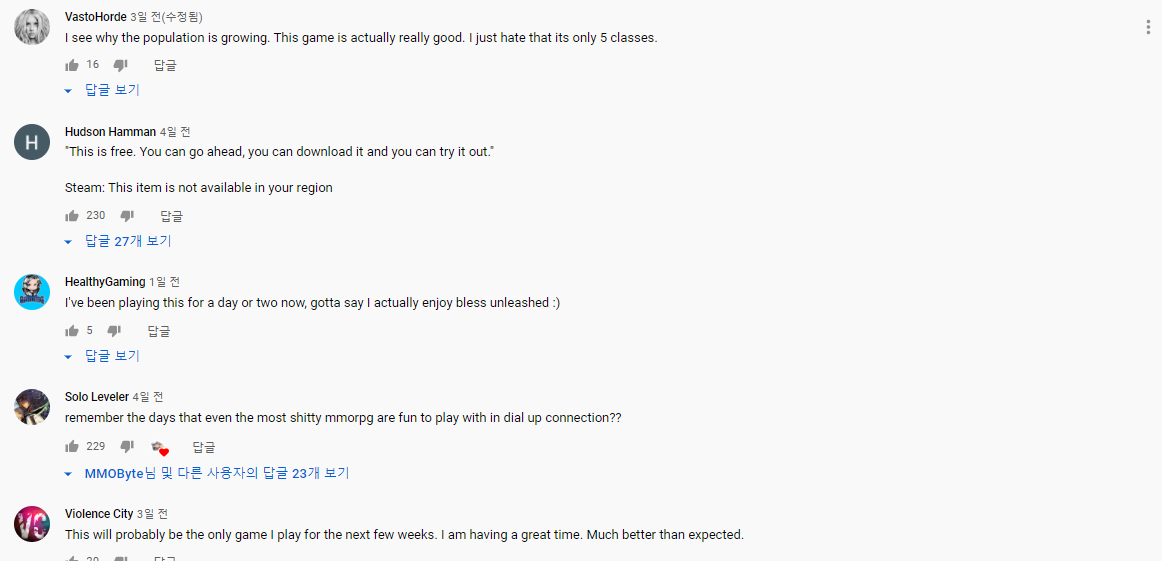Click creator heart badge on Solo Leveler's comment
Screen dimensions: 1162x561
coord(160,448)
